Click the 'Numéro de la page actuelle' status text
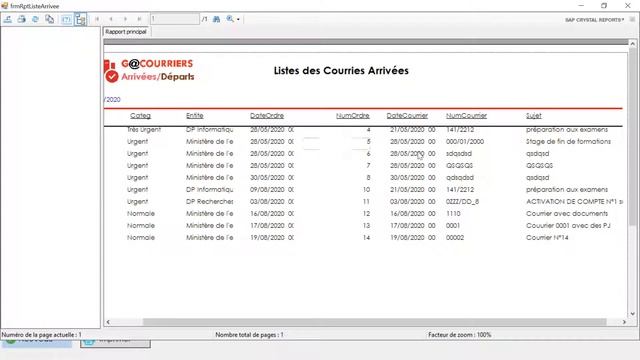The image size is (640, 360). pyautogui.click(x=42, y=335)
